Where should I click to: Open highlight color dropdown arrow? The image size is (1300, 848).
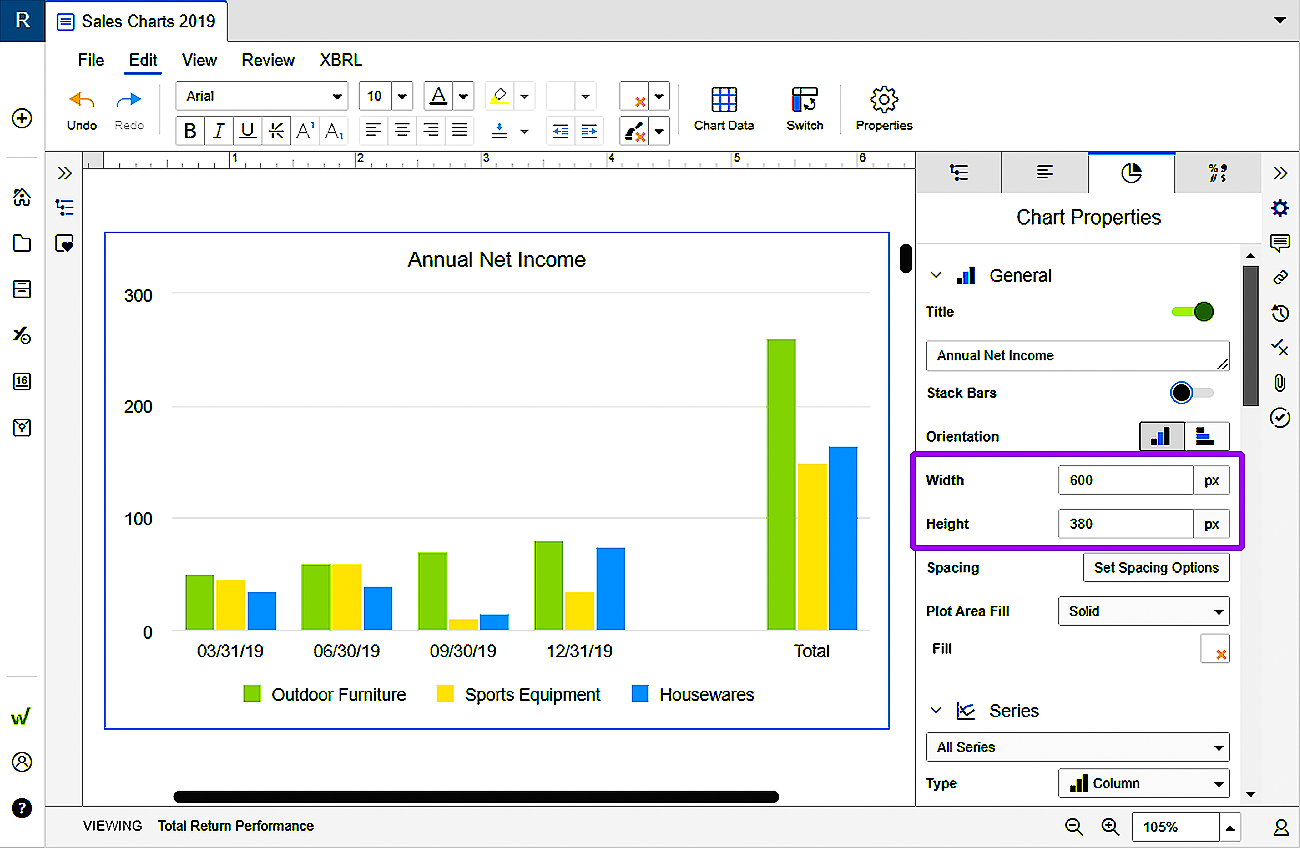525,96
